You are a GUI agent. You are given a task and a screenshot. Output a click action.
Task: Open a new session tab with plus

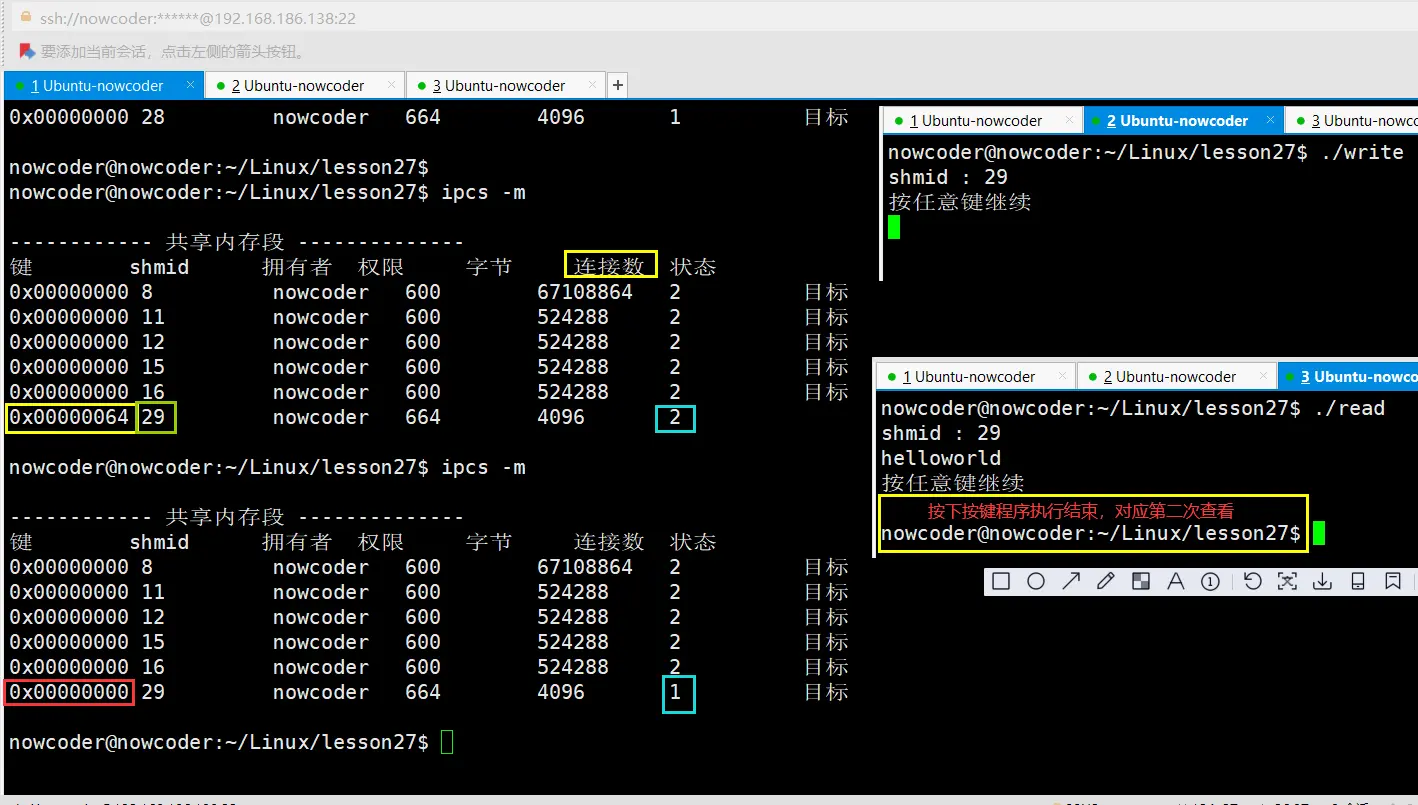pyautogui.click(x=618, y=85)
